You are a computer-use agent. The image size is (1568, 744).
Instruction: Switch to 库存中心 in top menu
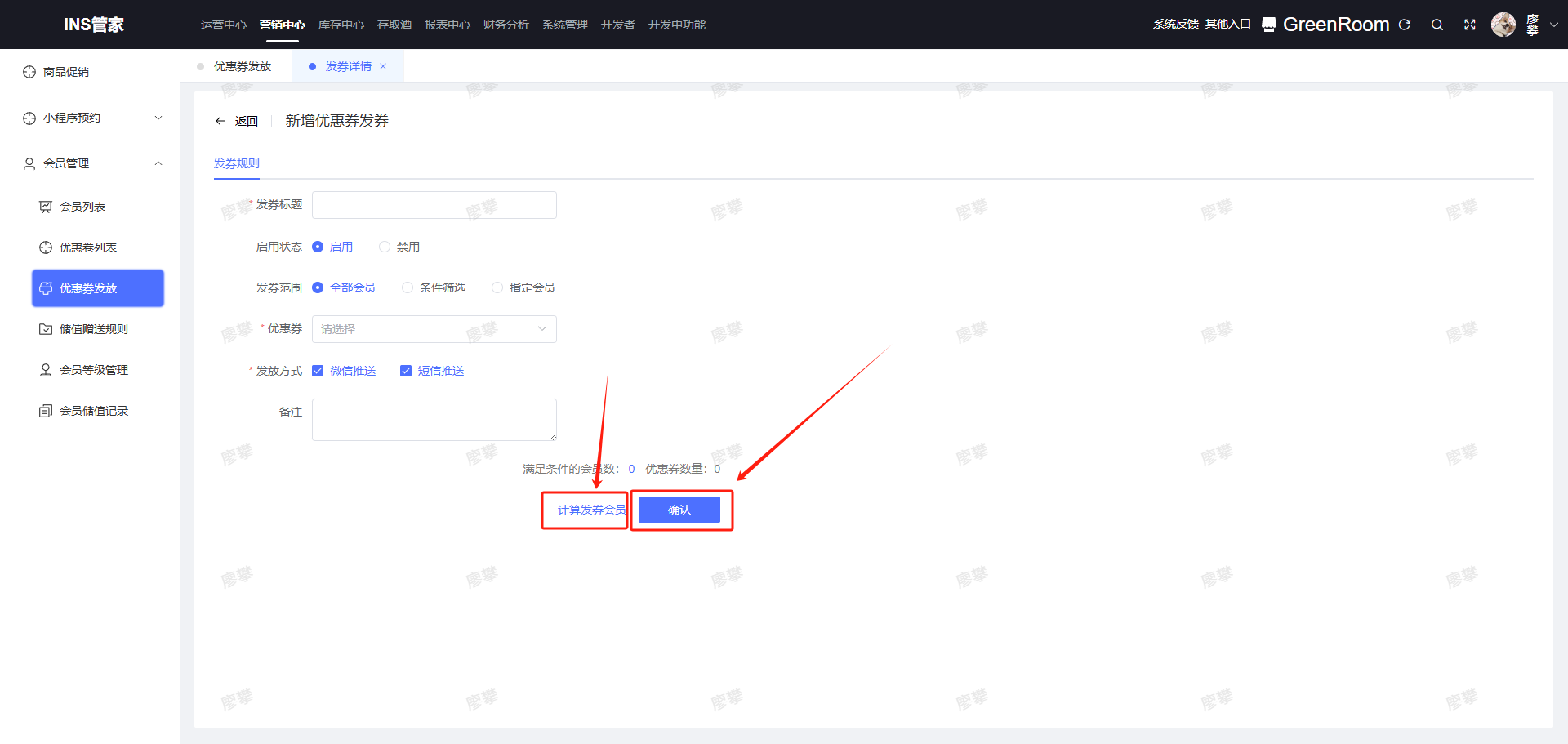pyautogui.click(x=341, y=25)
